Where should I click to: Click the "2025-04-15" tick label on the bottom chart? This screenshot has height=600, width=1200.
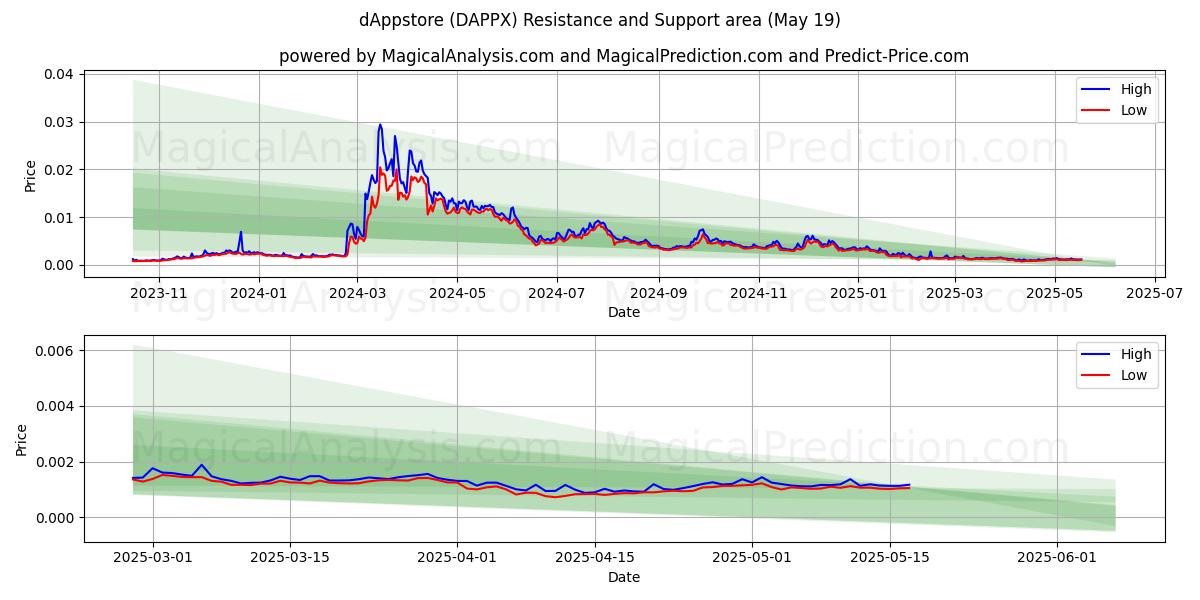pos(594,558)
